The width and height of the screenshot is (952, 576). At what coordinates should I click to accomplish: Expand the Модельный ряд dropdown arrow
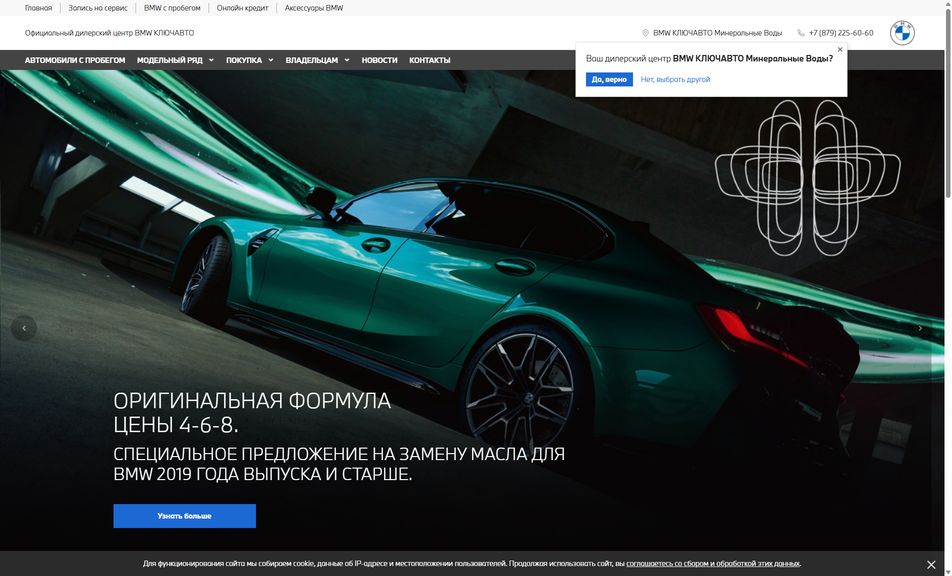coord(211,60)
